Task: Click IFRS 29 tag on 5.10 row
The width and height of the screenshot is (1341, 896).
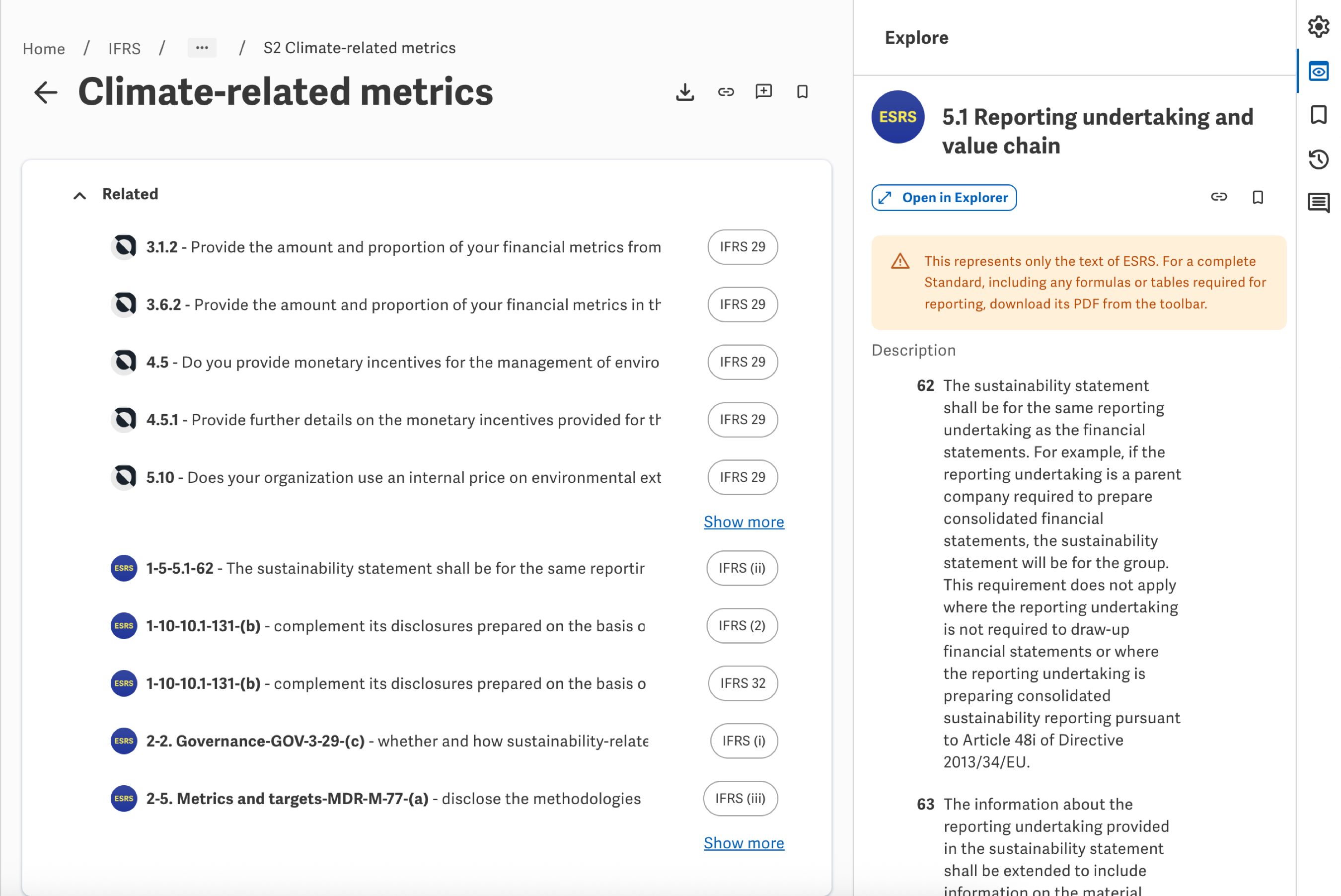Action: [x=742, y=477]
